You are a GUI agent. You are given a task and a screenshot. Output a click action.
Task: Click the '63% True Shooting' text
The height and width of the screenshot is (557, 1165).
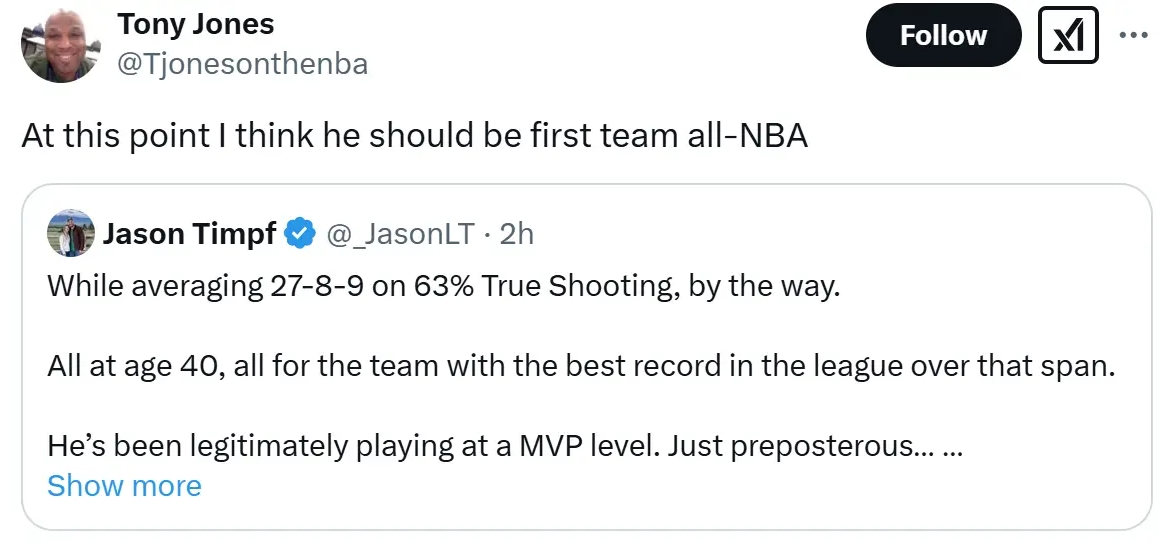(529, 286)
